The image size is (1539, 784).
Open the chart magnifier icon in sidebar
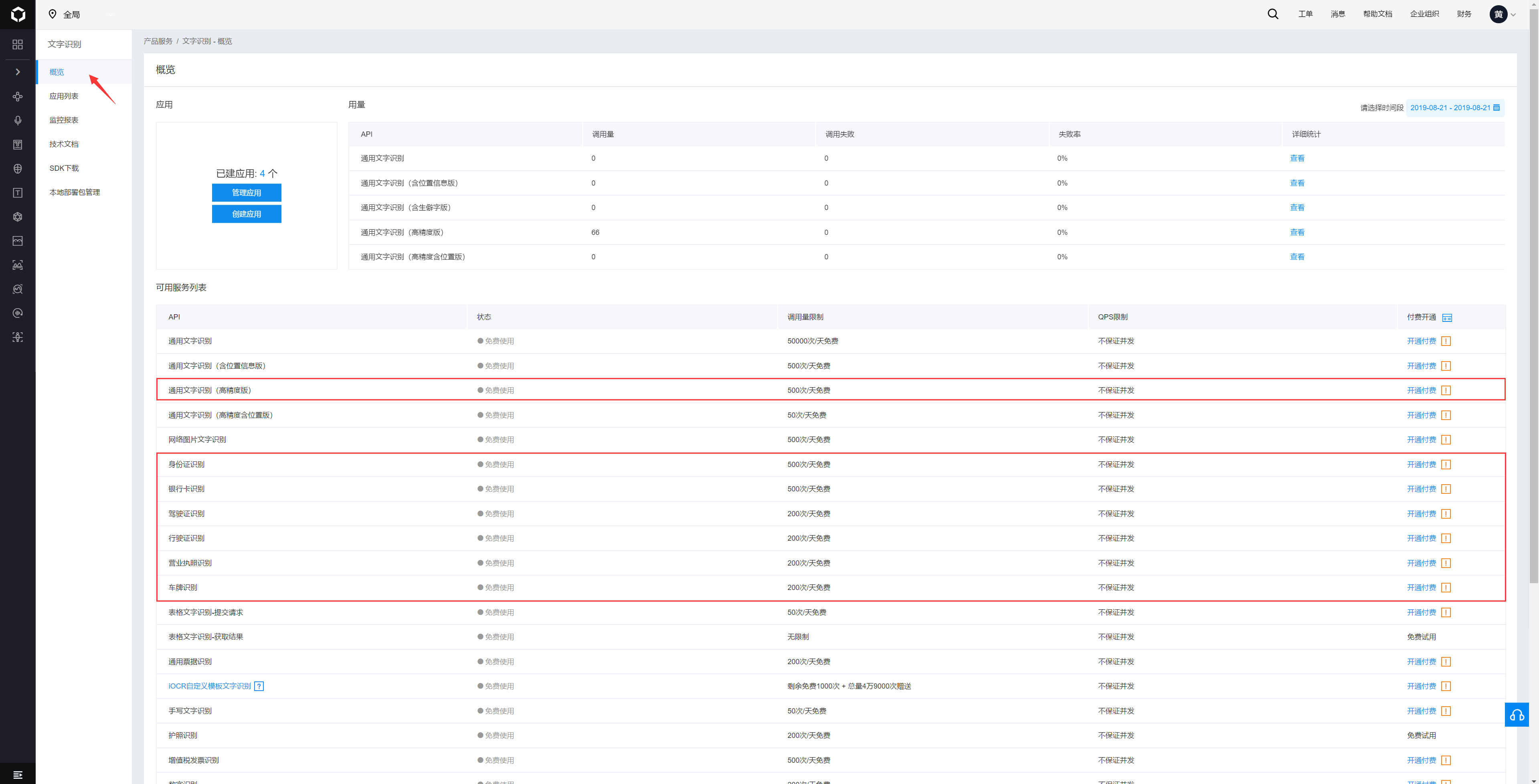[x=18, y=289]
